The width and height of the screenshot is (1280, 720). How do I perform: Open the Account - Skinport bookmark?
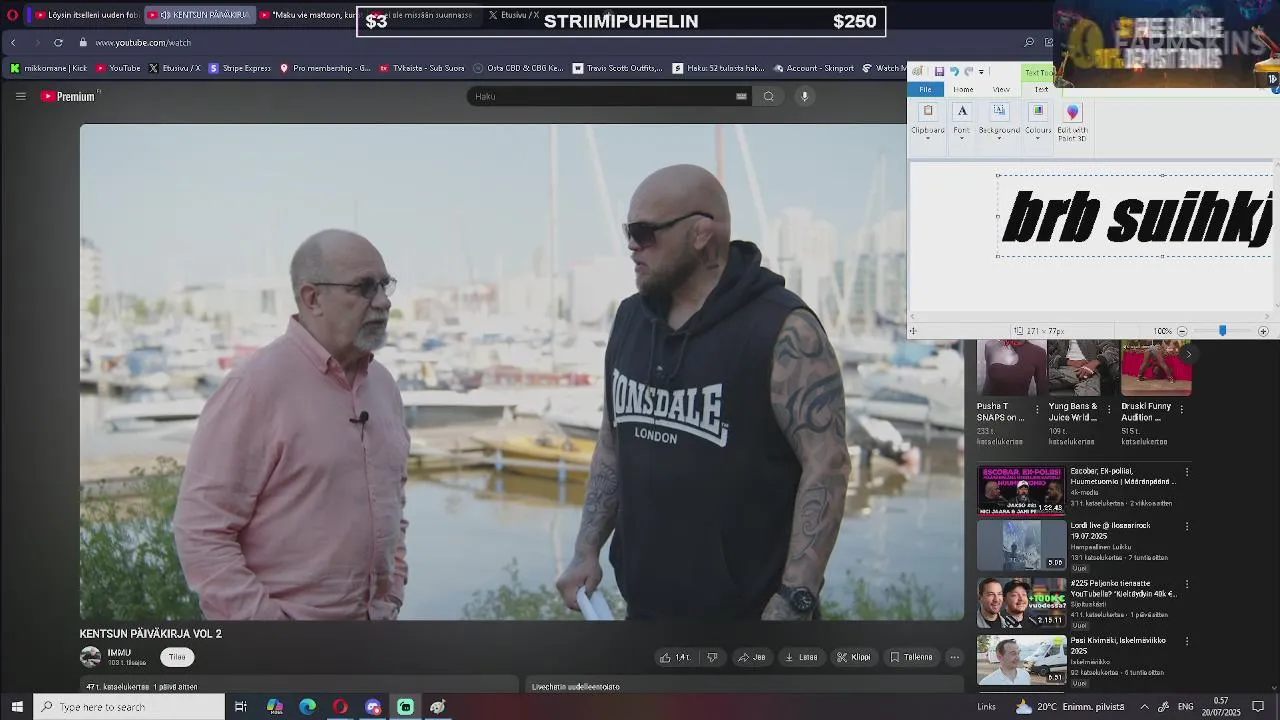pyautogui.click(x=812, y=68)
